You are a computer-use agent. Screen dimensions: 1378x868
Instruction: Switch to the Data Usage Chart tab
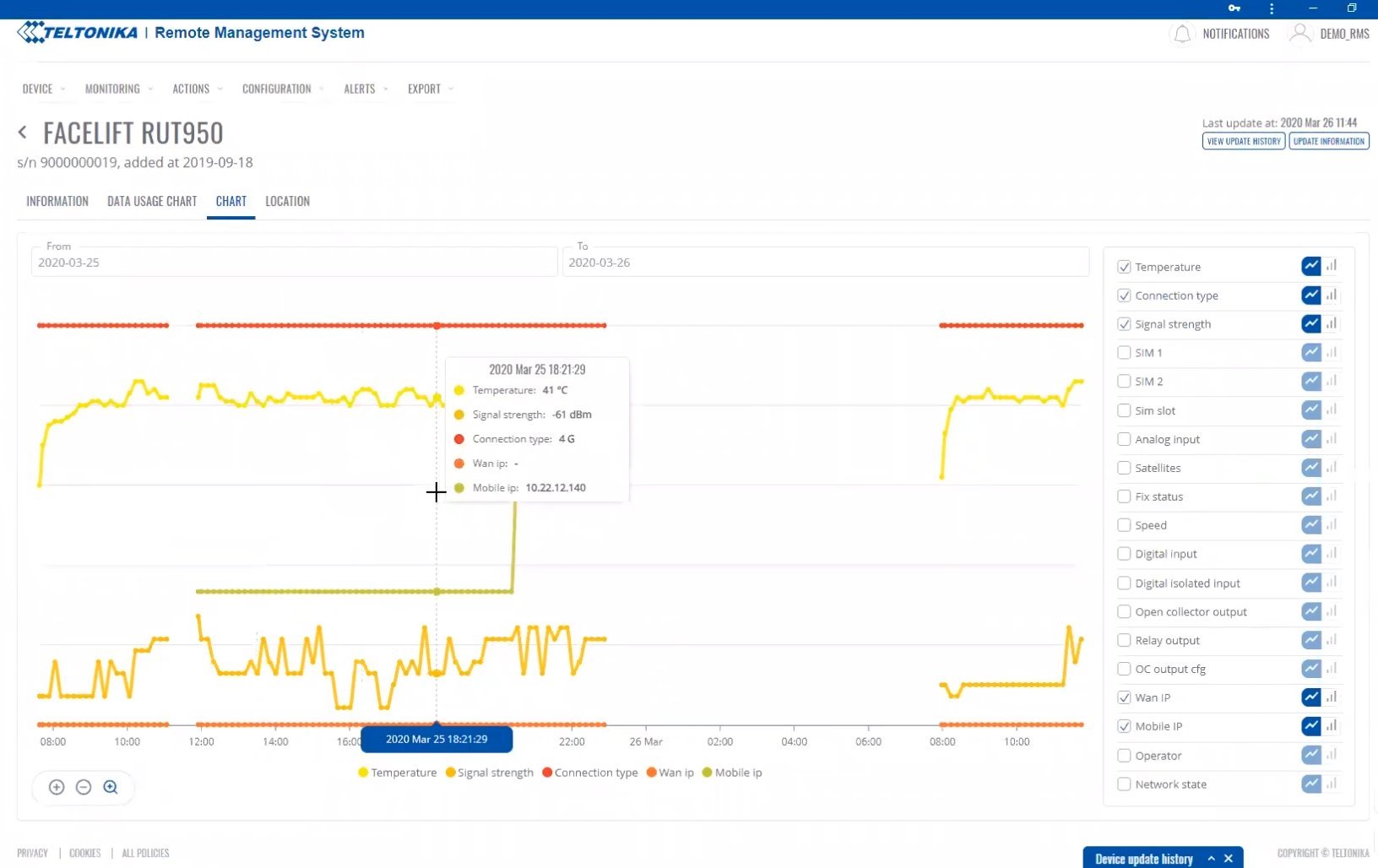152,201
